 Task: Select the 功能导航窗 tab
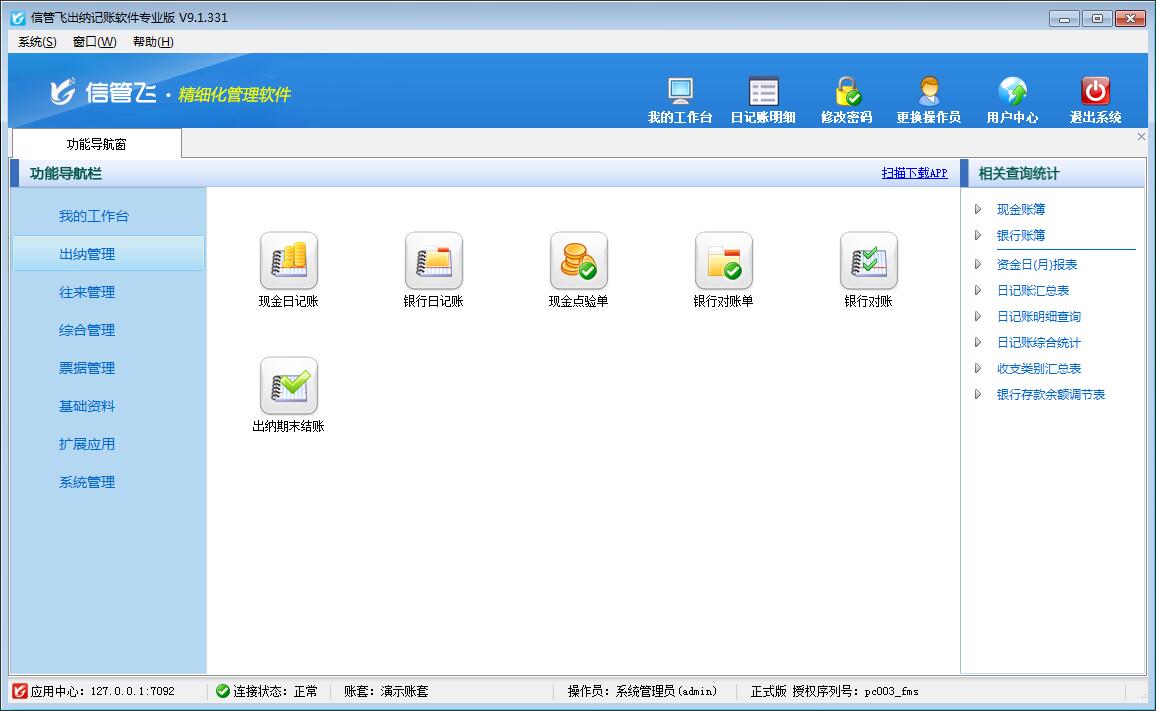coord(96,144)
